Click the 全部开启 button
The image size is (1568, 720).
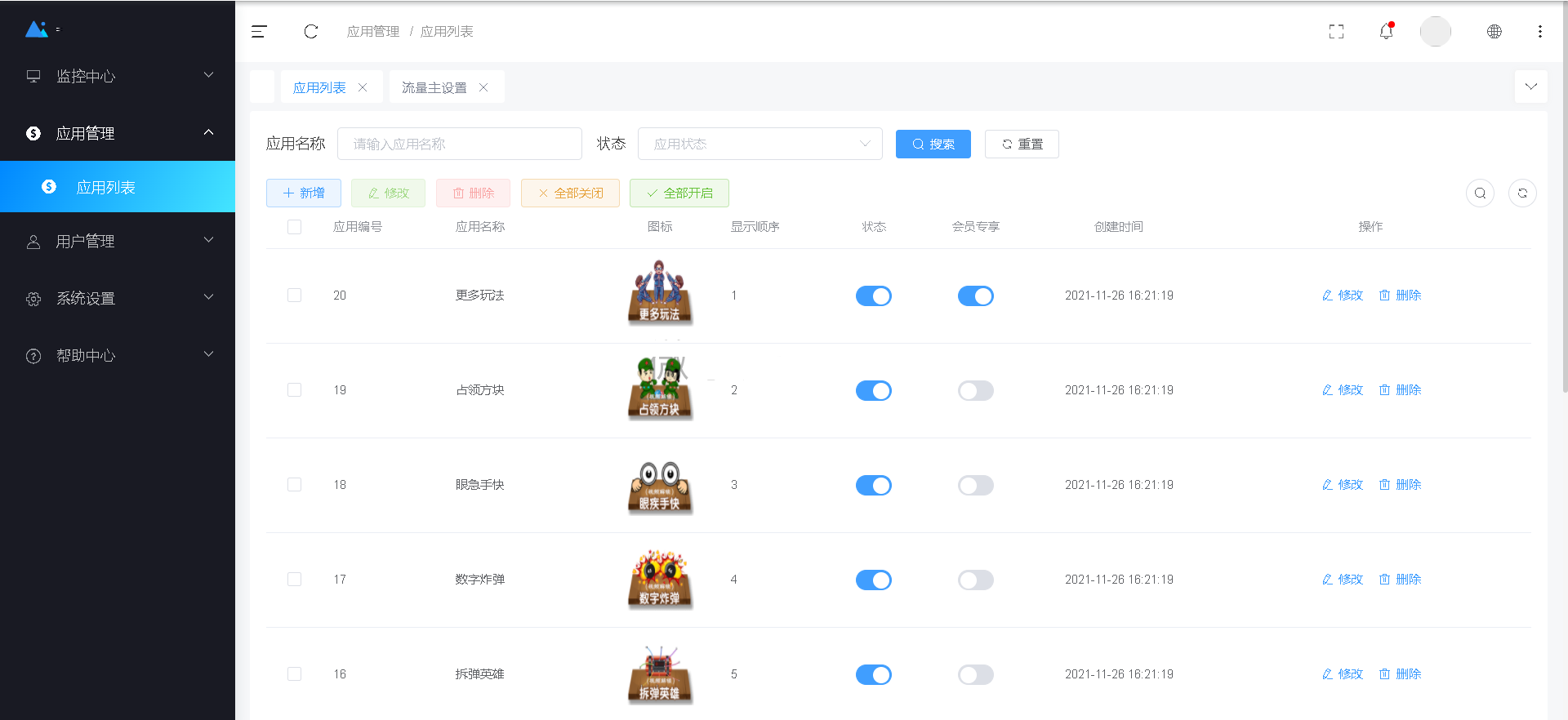point(679,193)
